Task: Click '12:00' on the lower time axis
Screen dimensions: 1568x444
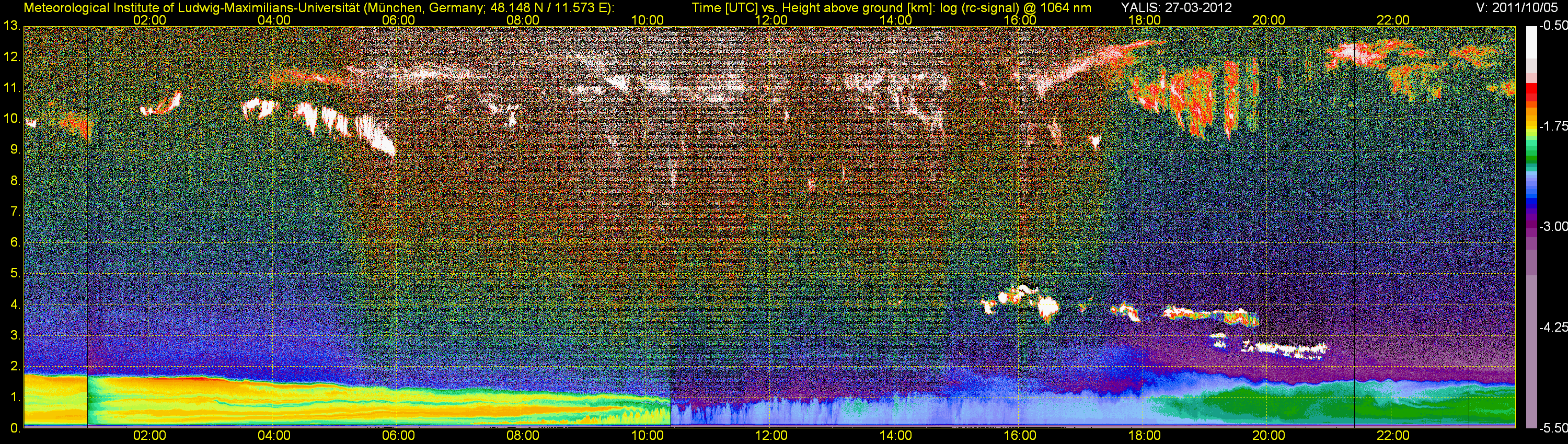Action: 771,436
